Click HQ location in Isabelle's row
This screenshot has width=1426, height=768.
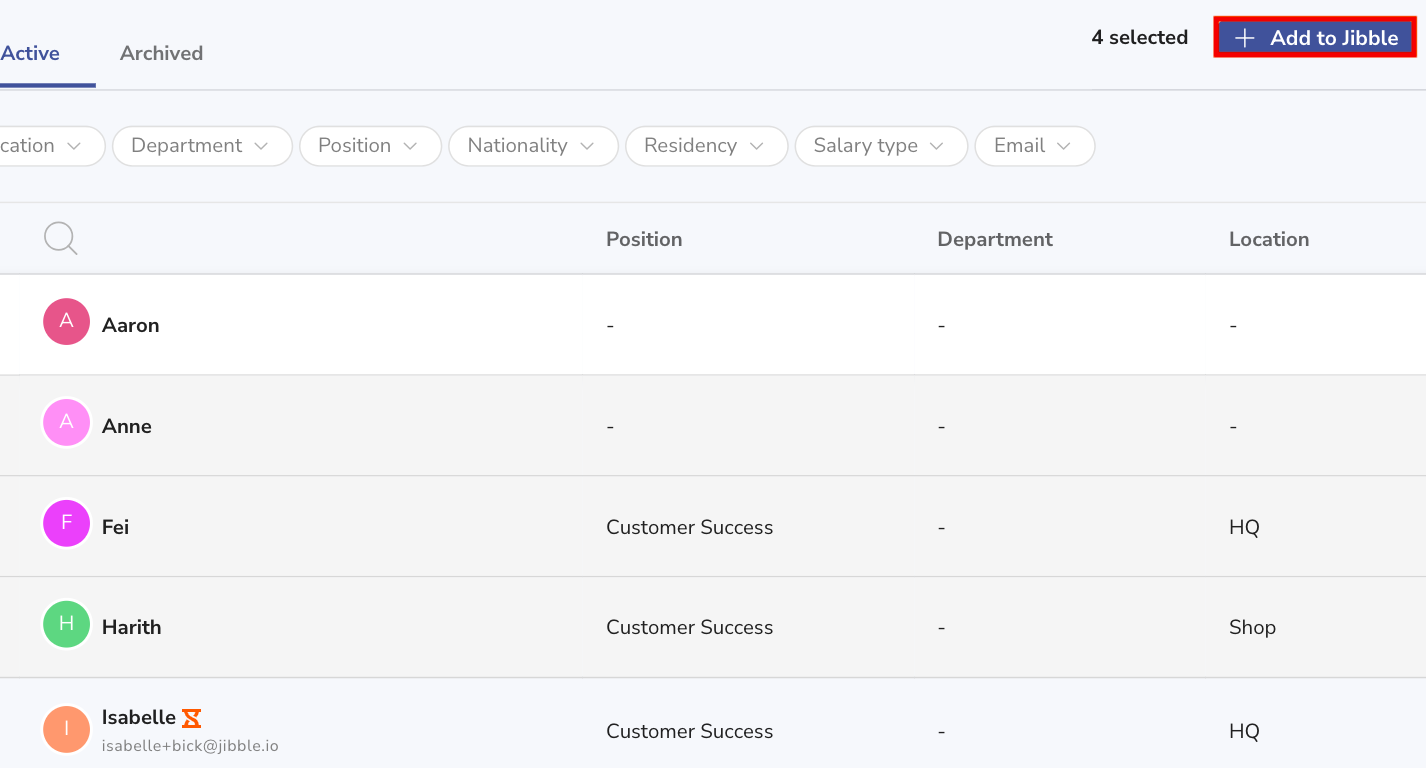tap(1244, 731)
